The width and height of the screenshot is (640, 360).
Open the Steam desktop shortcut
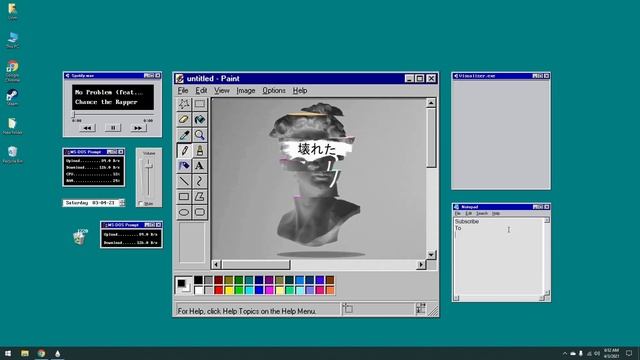pos(12,96)
